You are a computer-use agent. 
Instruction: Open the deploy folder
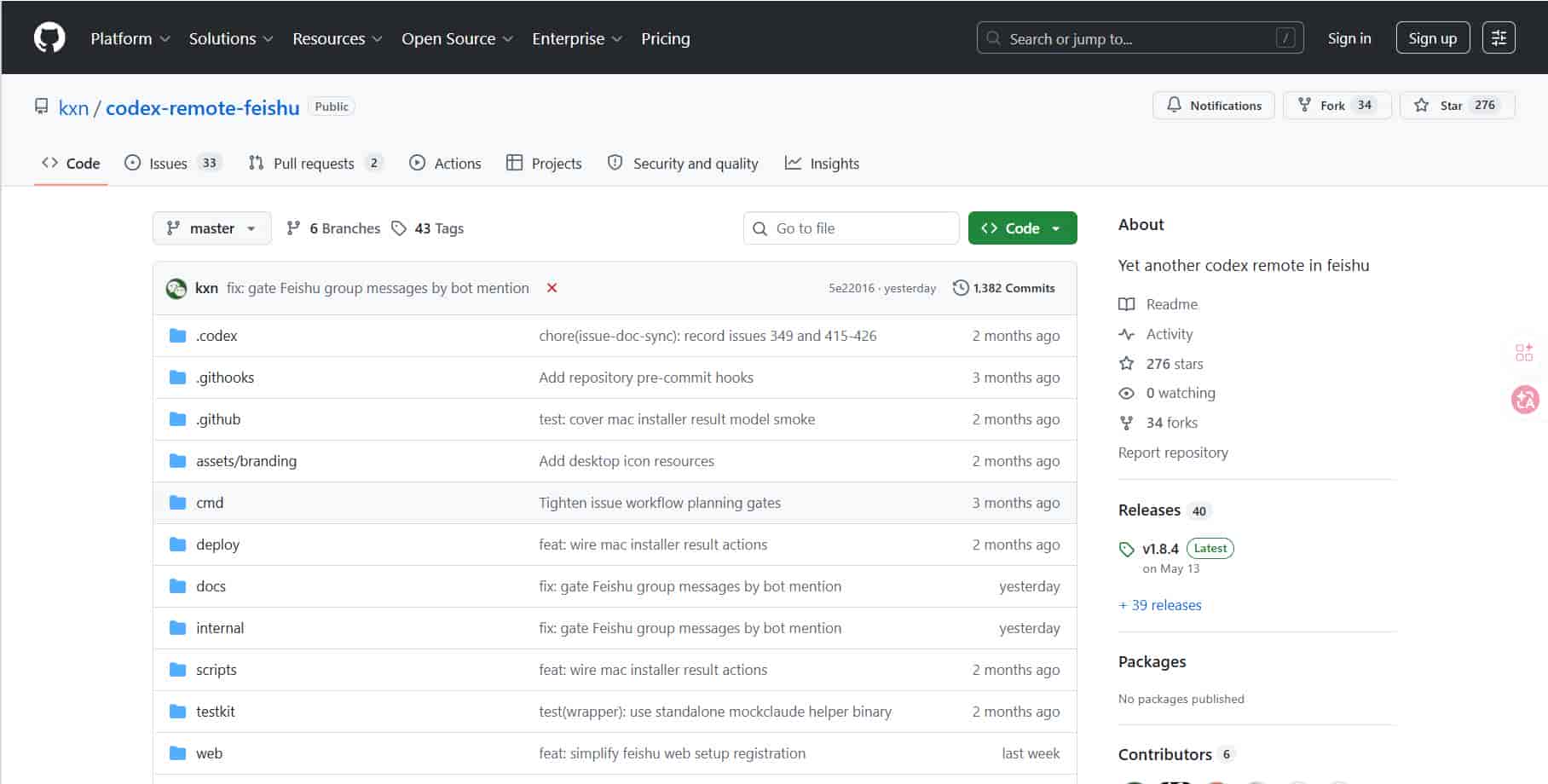[217, 545]
